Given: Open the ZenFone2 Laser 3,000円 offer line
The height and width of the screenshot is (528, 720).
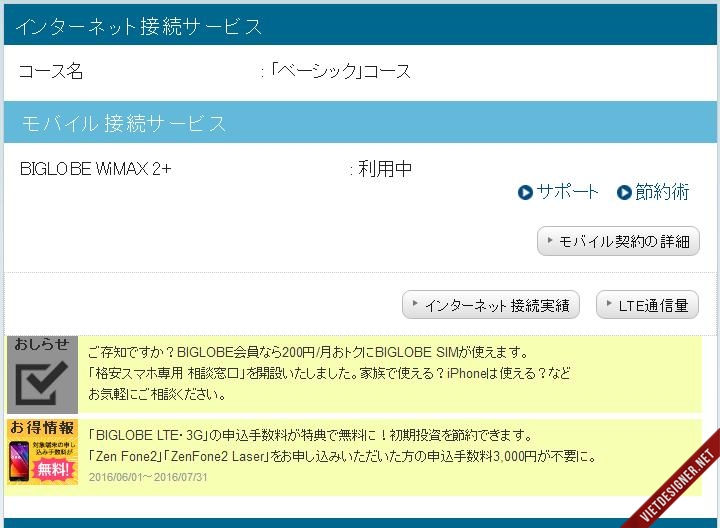Looking at the screenshot, I should pos(343,456).
